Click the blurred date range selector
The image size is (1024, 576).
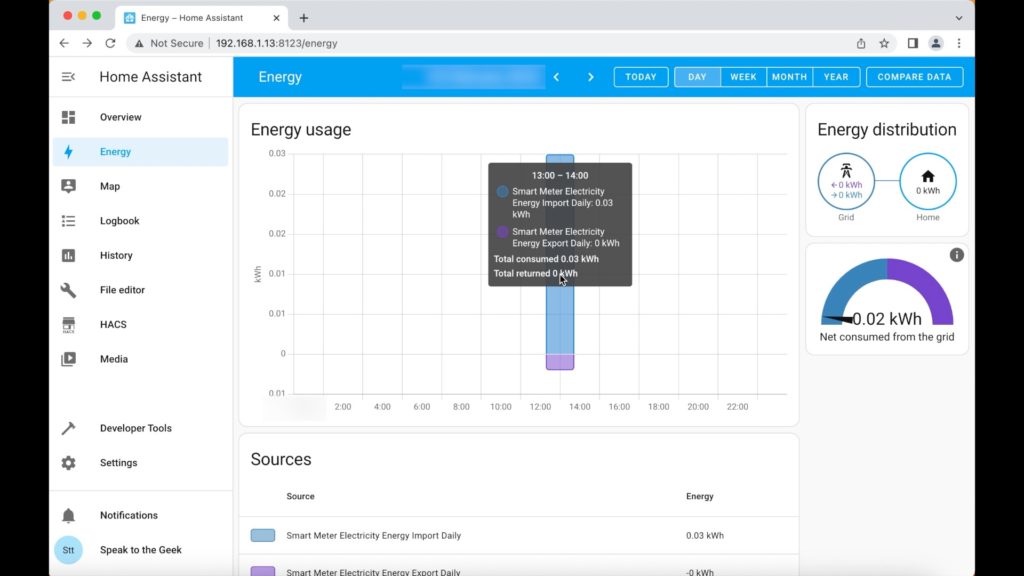tap(473, 77)
